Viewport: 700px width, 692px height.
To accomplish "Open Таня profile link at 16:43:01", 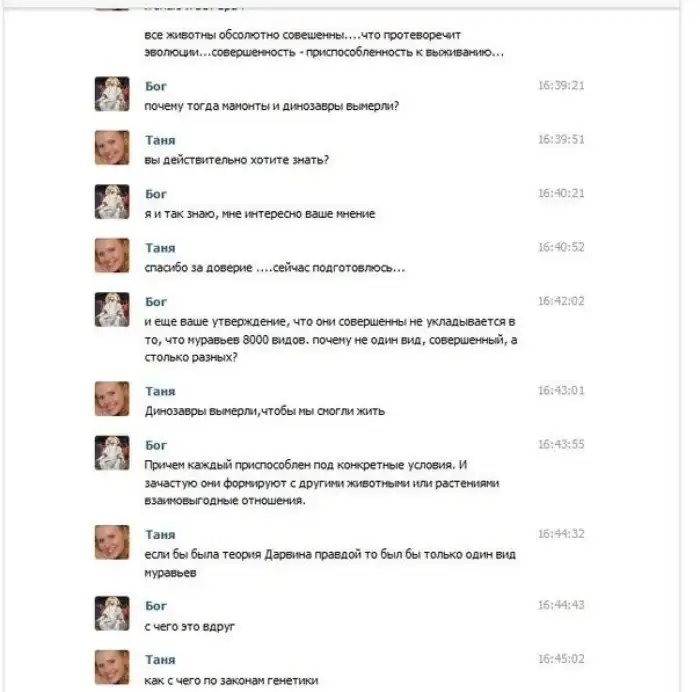I will point(160,391).
